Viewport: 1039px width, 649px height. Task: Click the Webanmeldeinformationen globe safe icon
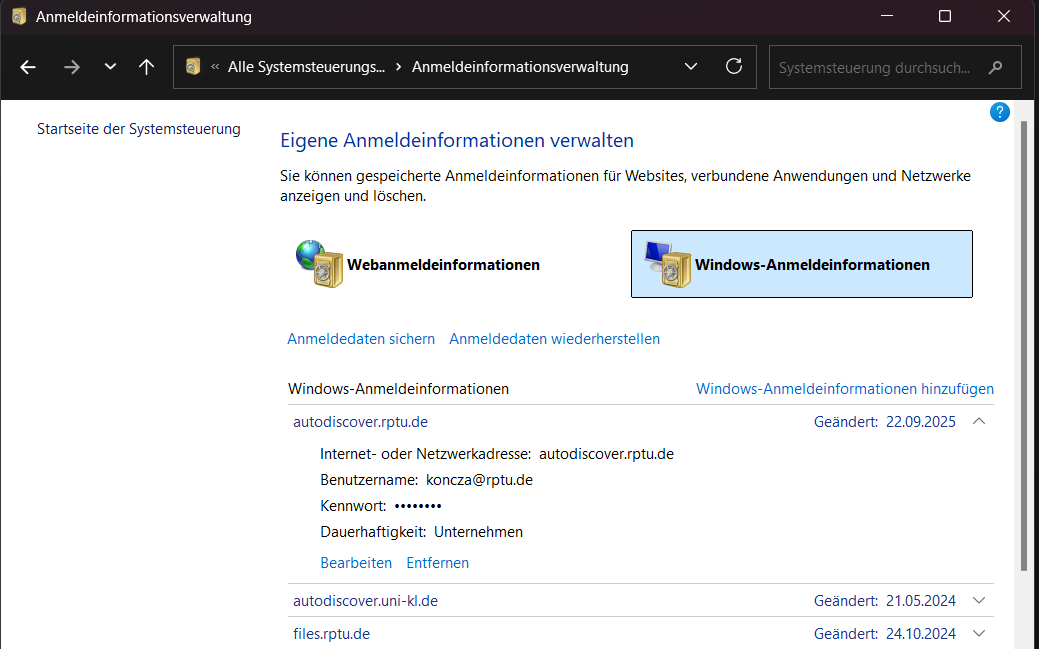tap(319, 264)
